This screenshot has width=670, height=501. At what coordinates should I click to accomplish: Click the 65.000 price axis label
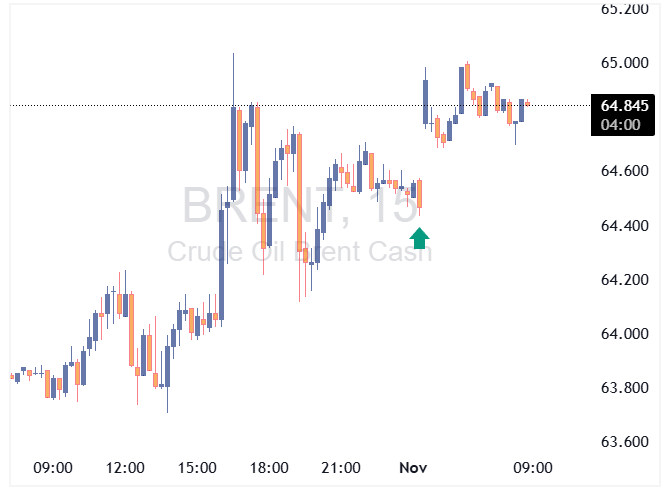click(624, 63)
